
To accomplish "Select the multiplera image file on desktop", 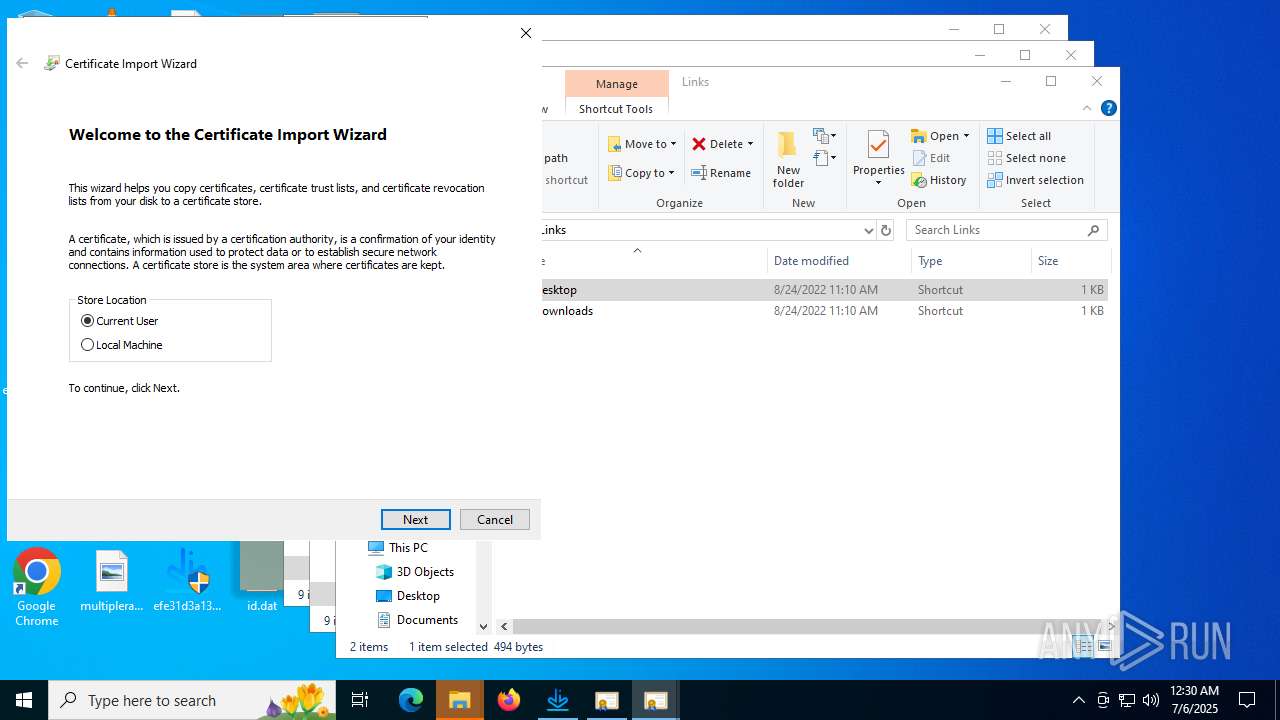I will pyautogui.click(x=112, y=581).
